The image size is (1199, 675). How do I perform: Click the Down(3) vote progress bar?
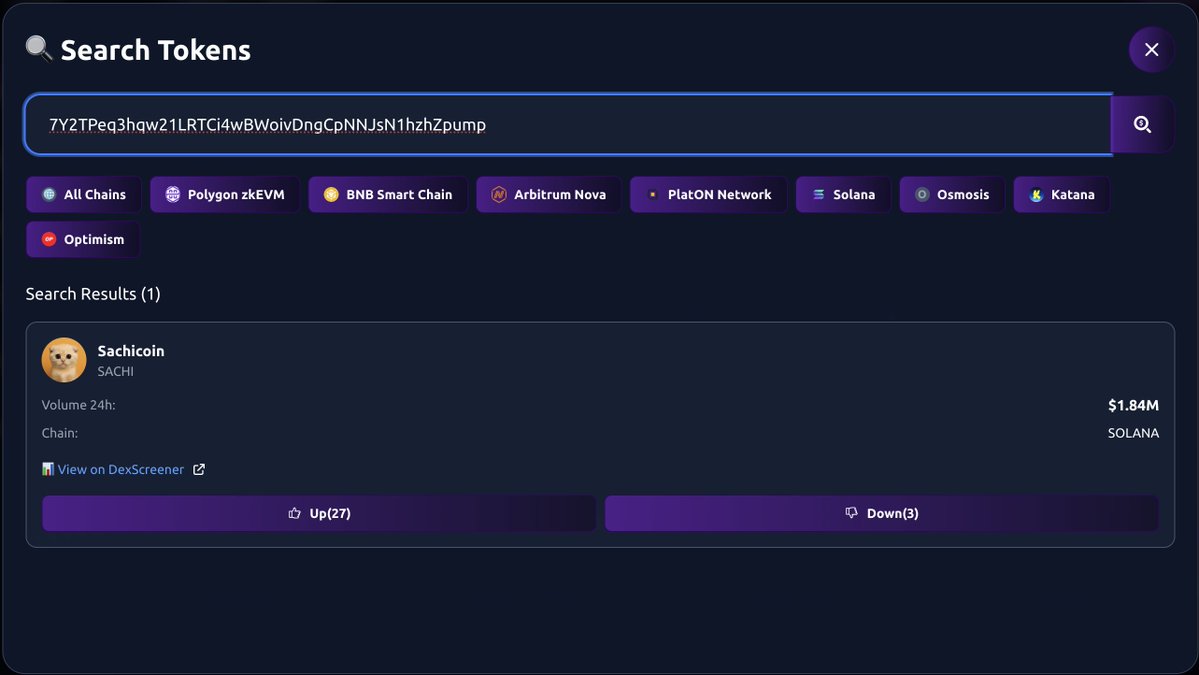tap(881, 512)
